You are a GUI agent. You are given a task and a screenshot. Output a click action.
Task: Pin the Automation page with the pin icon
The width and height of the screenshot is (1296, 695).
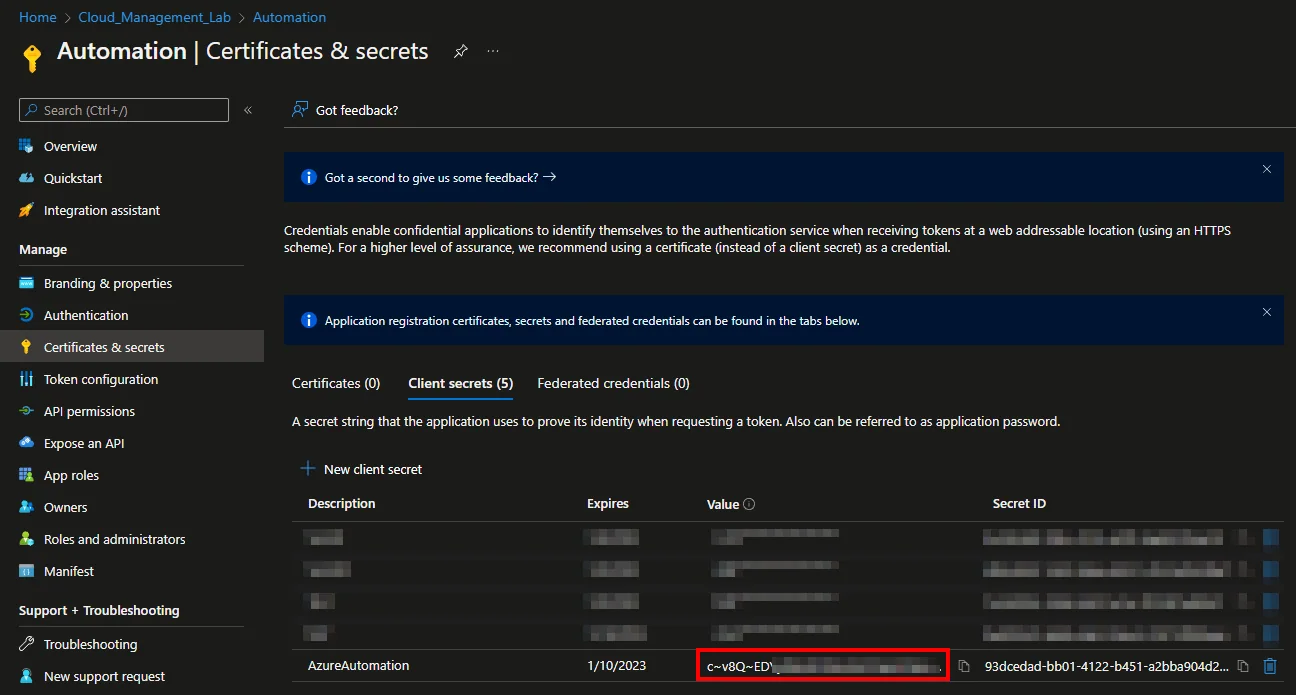[x=460, y=51]
